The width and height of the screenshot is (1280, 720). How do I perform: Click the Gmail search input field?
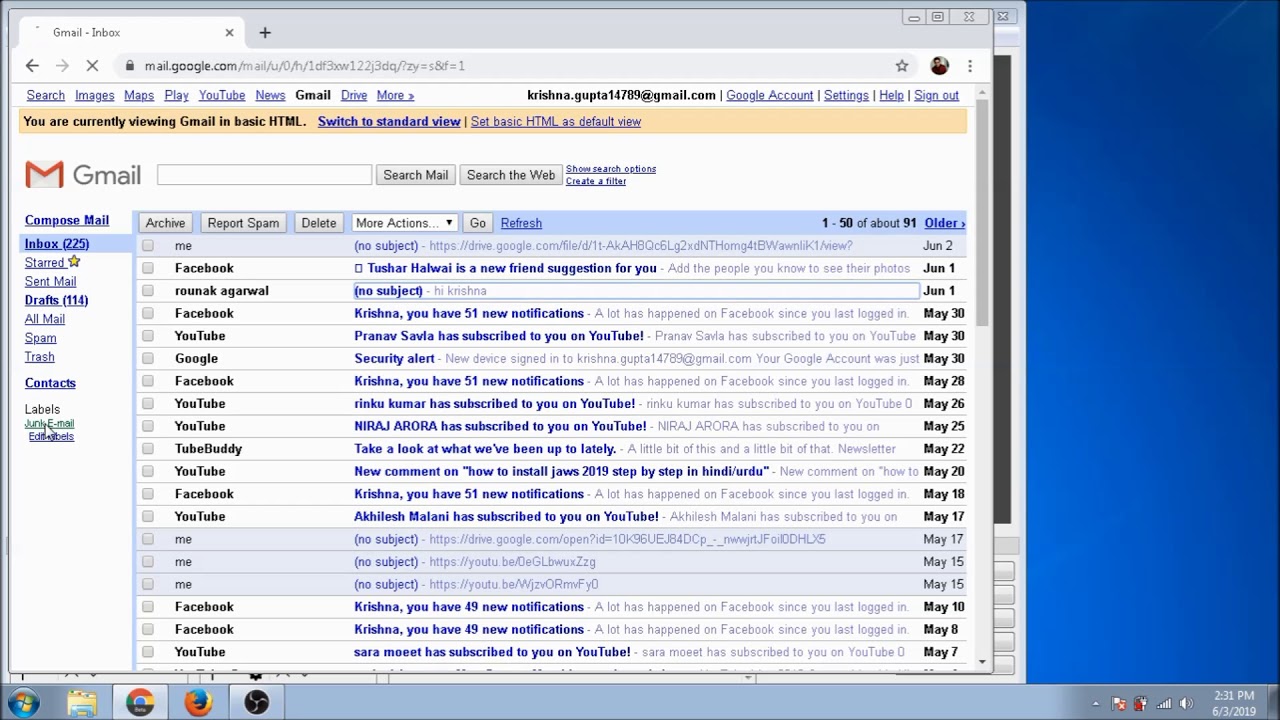(x=264, y=175)
